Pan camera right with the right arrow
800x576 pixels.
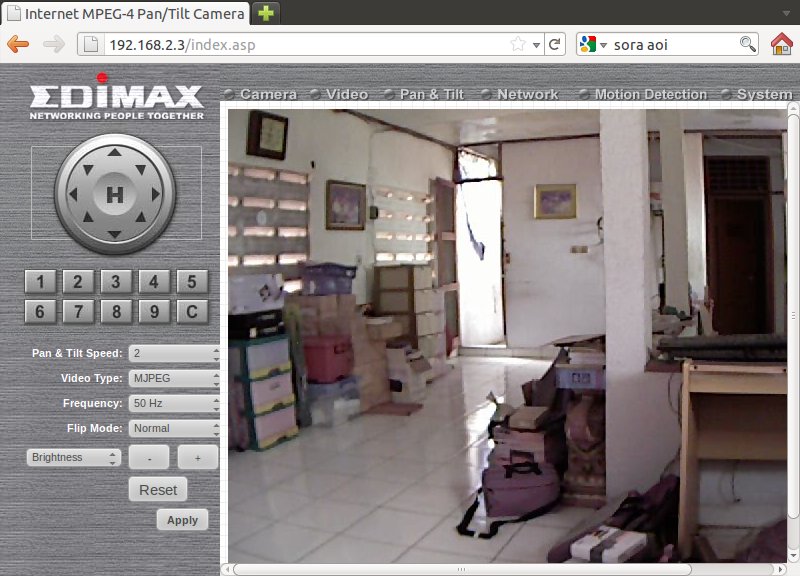pyautogui.click(x=156, y=194)
